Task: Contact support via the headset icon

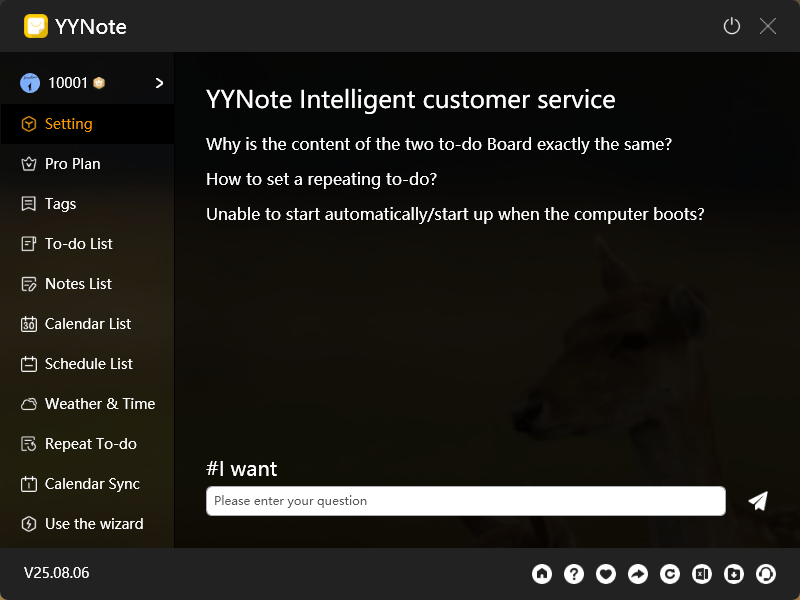Action: pos(766,573)
